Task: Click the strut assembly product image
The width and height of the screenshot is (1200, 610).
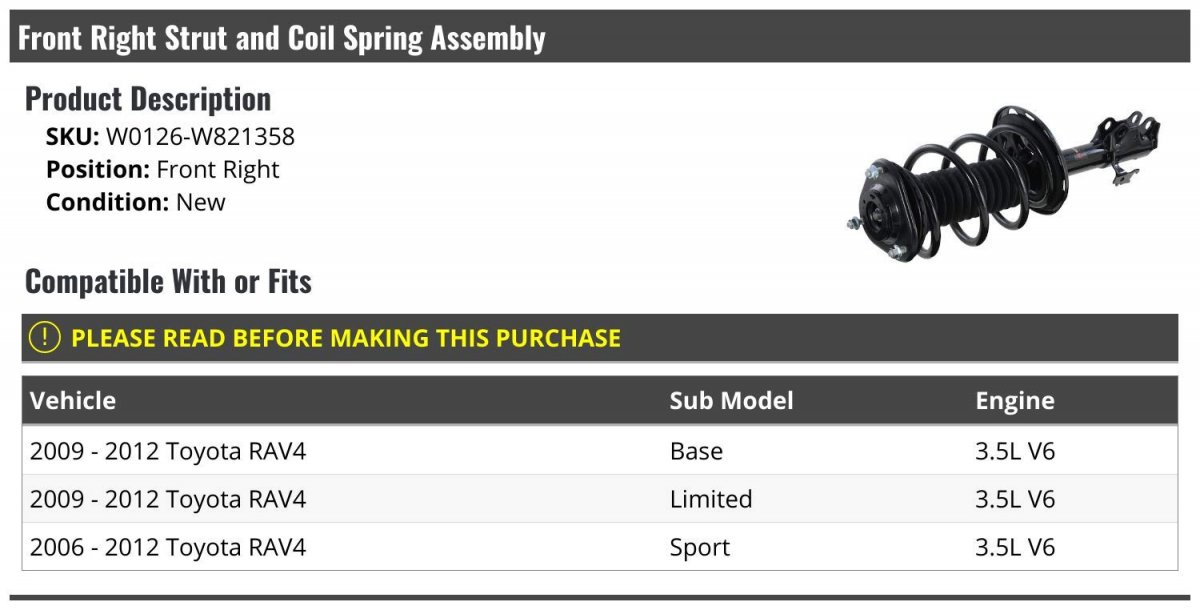Action: click(1001, 183)
